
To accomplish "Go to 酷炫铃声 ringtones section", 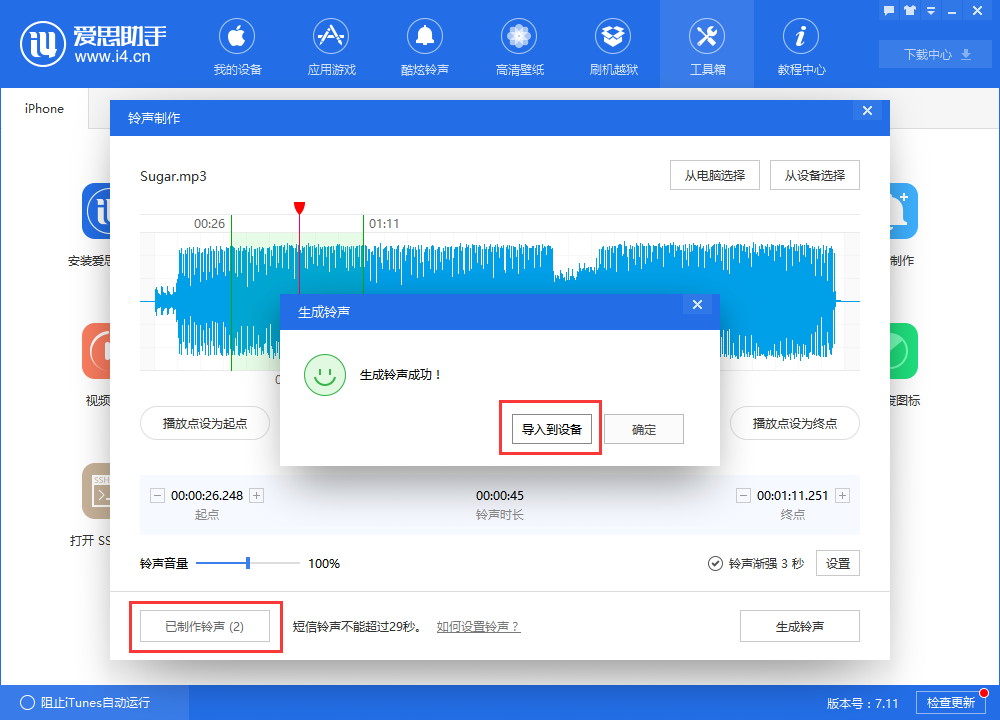I will pyautogui.click(x=425, y=47).
